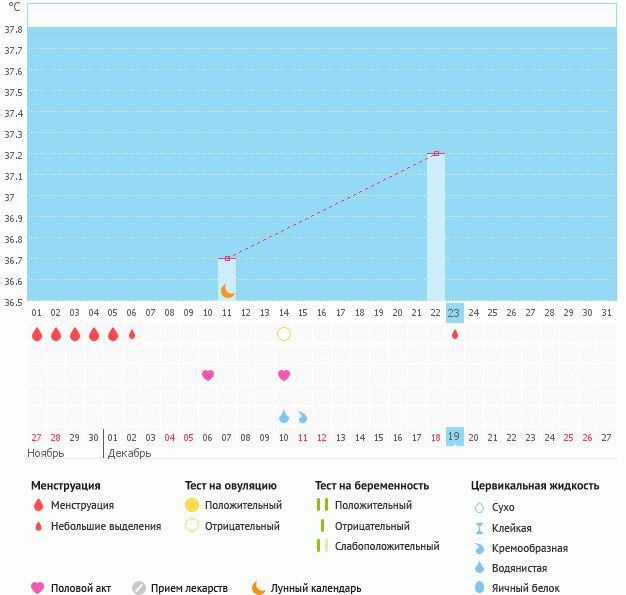626x595 pixels.
Task: Click the pink heart icon on day 10
Action: point(208,375)
